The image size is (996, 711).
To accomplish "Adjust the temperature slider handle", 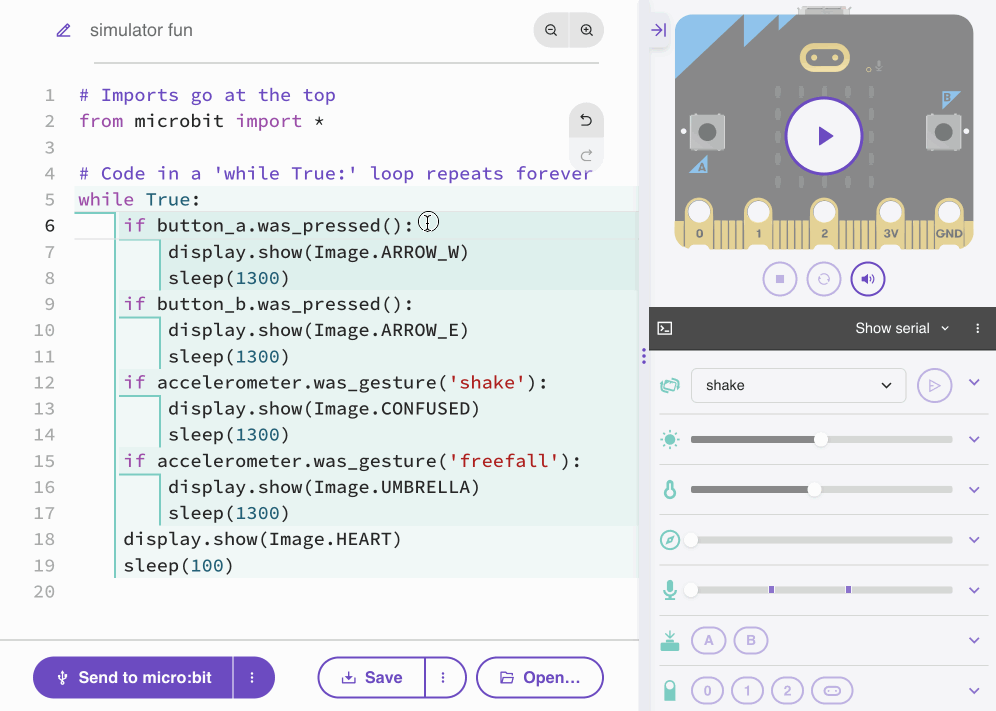I will pos(815,490).
